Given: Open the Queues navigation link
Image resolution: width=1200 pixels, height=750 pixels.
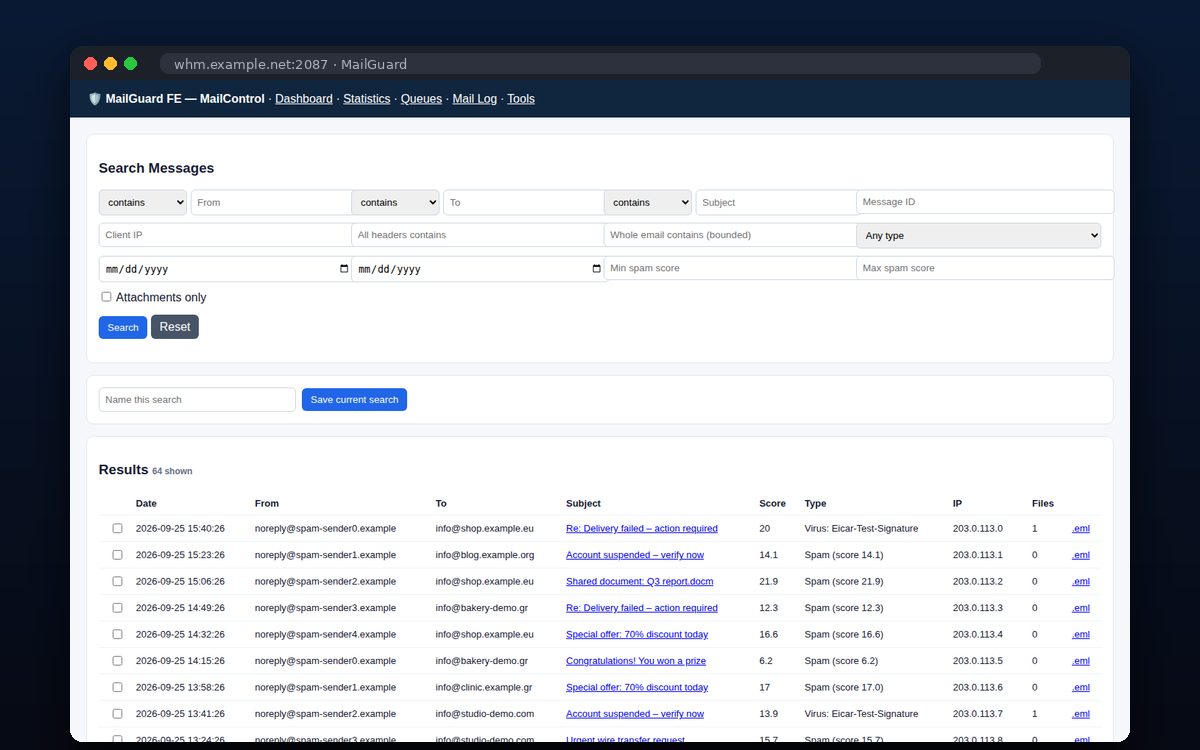Looking at the screenshot, I should (x=421, y=99).
